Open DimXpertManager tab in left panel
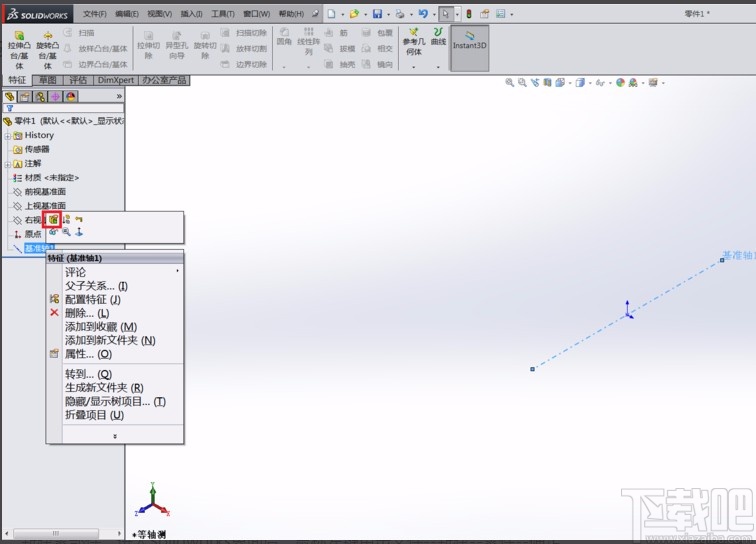 (x=55, y=96)
